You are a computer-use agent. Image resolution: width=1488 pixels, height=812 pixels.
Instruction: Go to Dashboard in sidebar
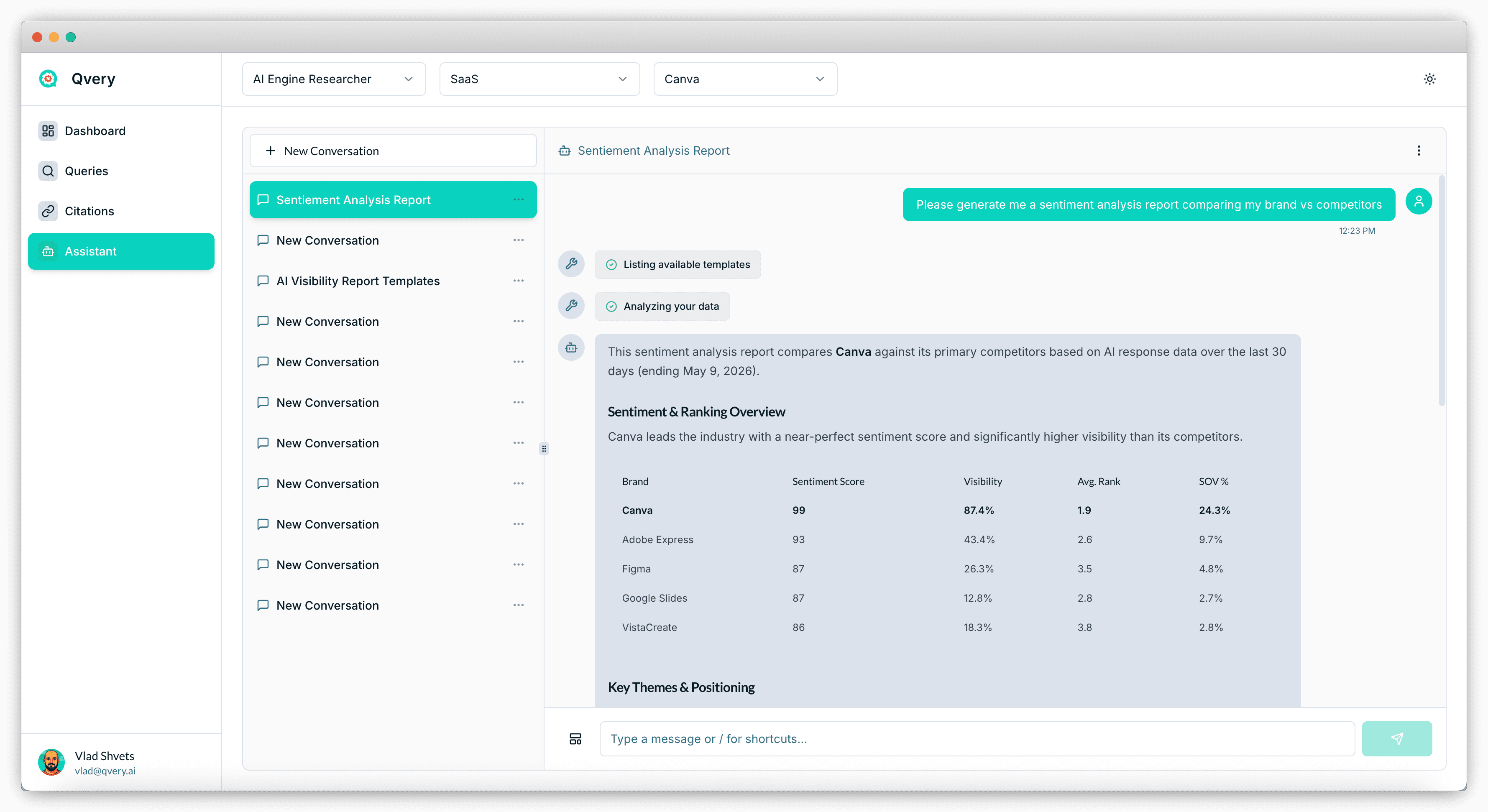tap(121, 131)
